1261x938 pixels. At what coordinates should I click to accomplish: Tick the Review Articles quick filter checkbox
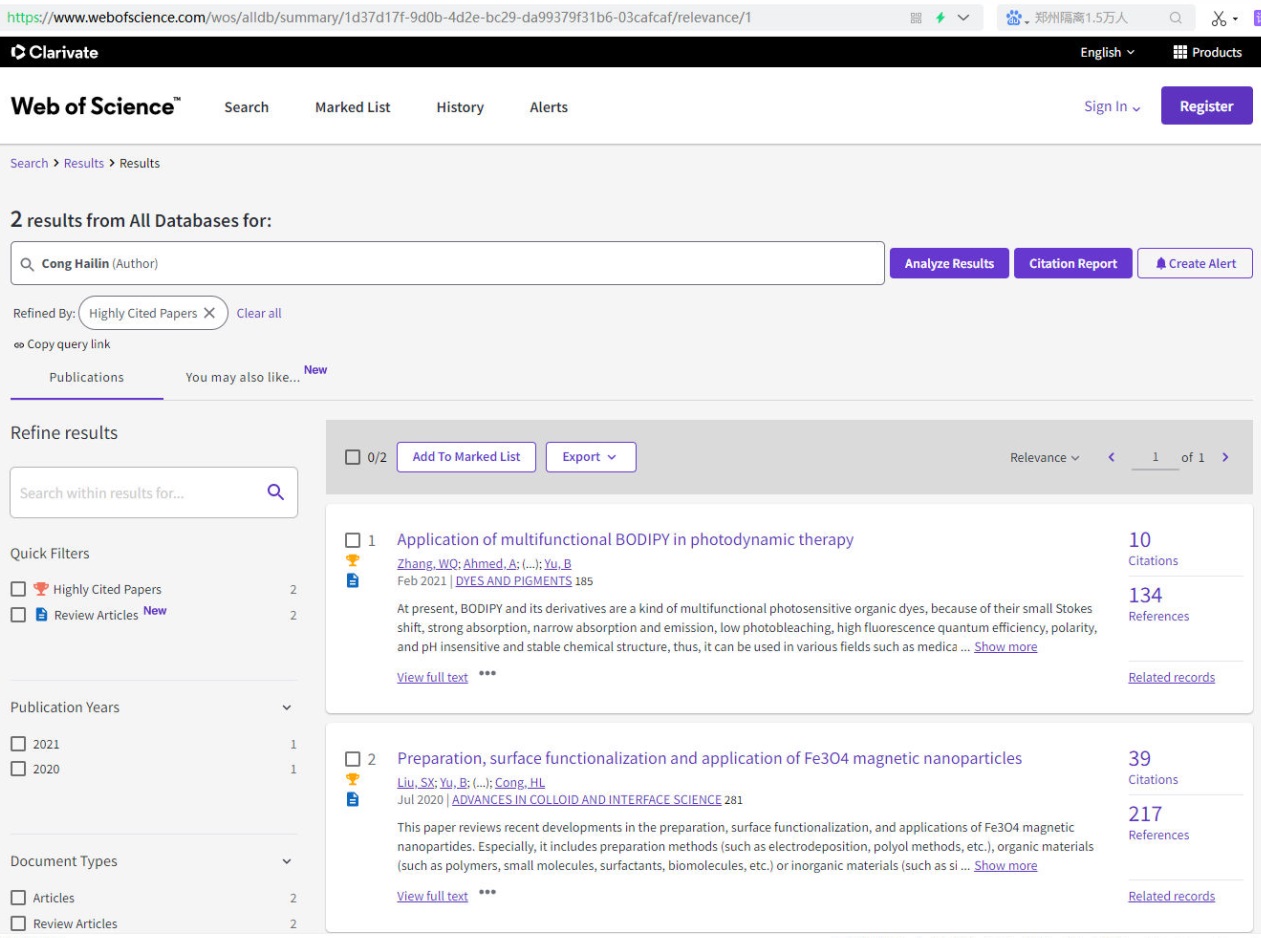17,615
